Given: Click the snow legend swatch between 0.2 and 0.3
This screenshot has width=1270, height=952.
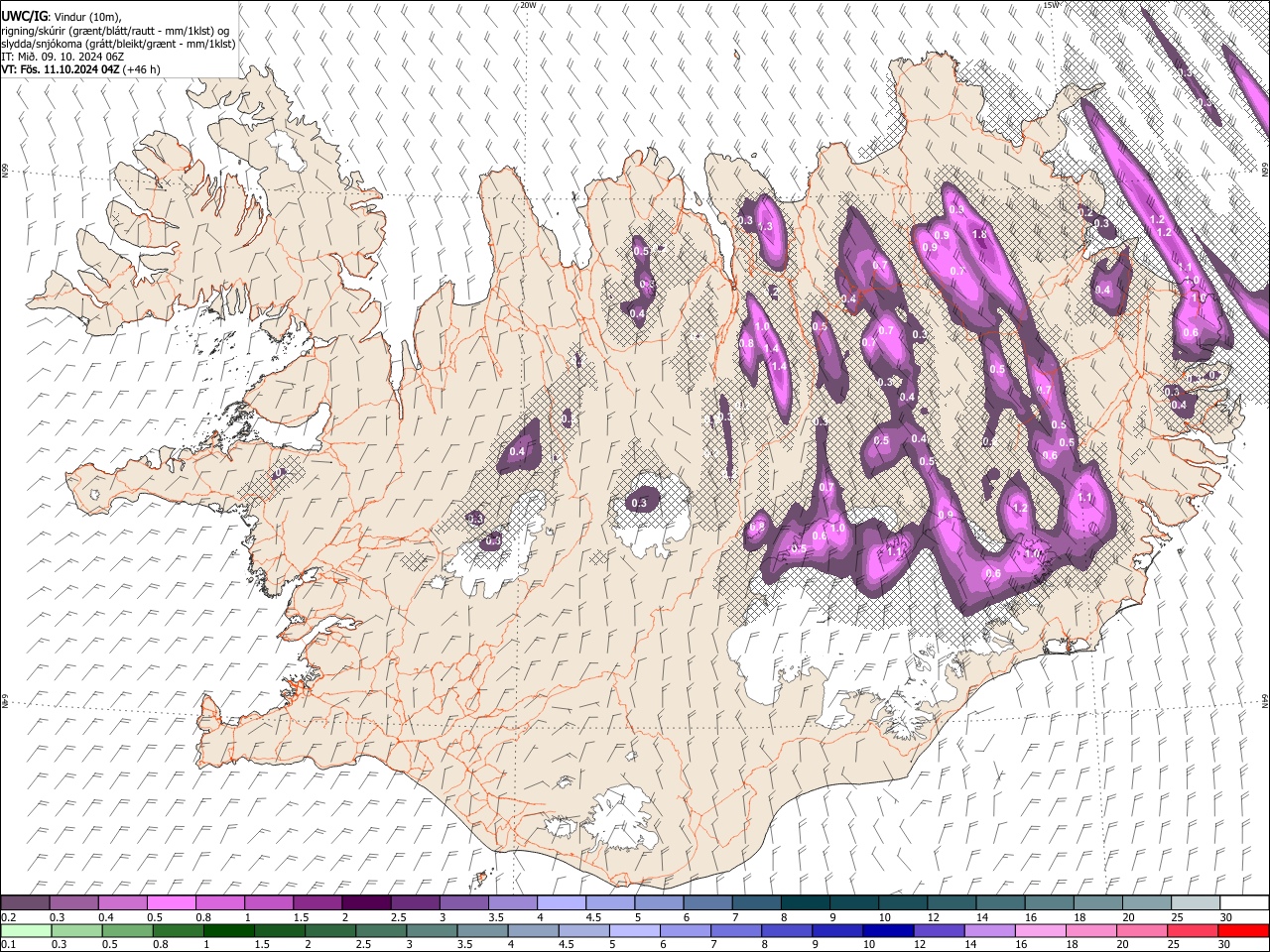Looking at the screenshot, I should pyautogui.click(x=26, y=903).
